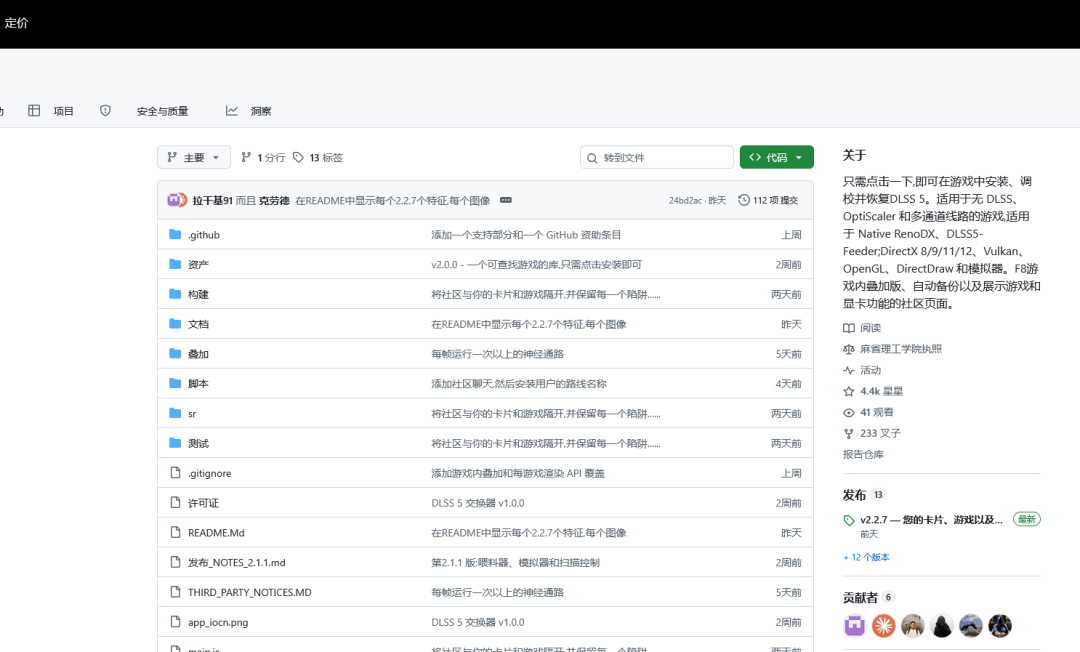
Task: Open the .github folder
Action: pyautogui.click(x=204, y=235)
